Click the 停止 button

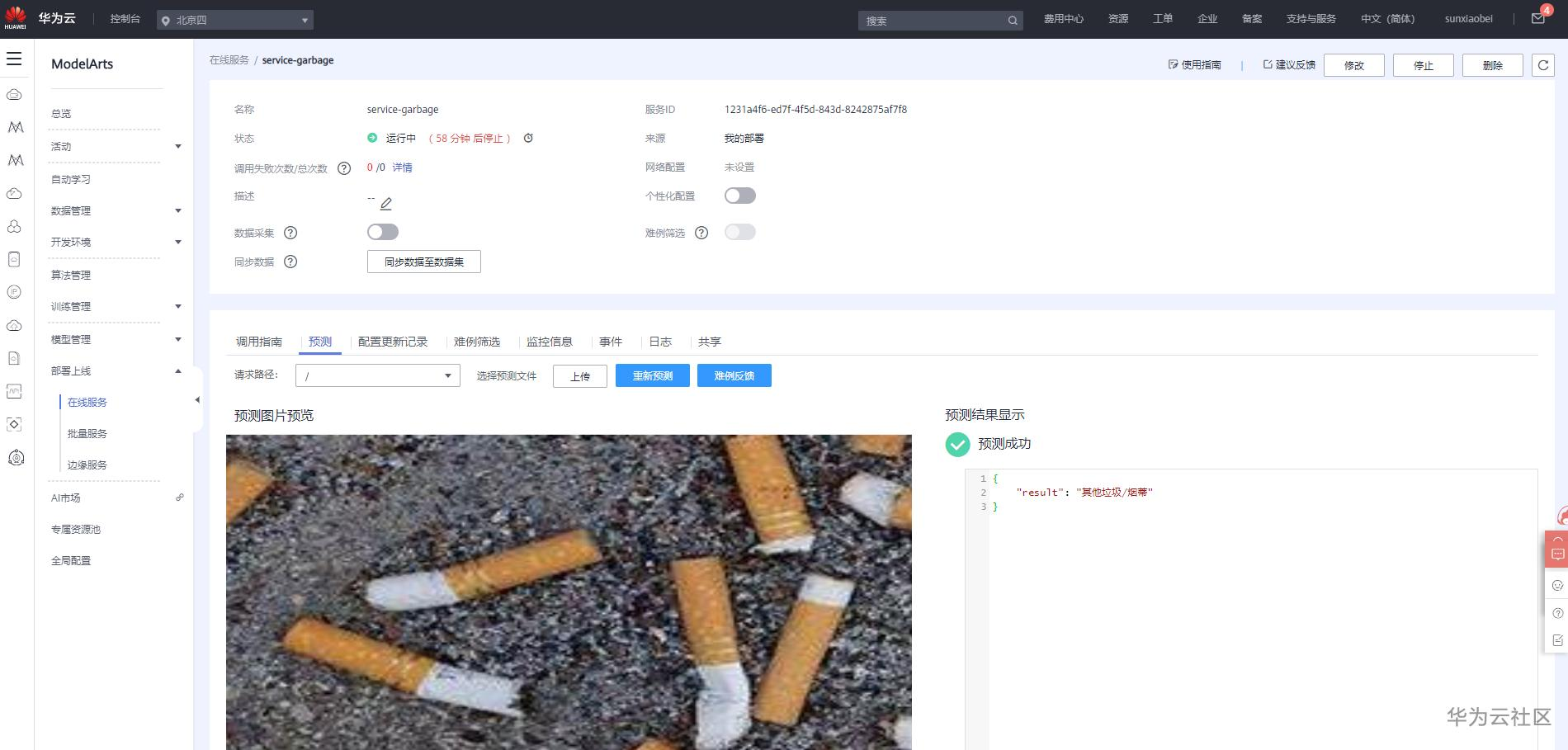(1424, 65)
